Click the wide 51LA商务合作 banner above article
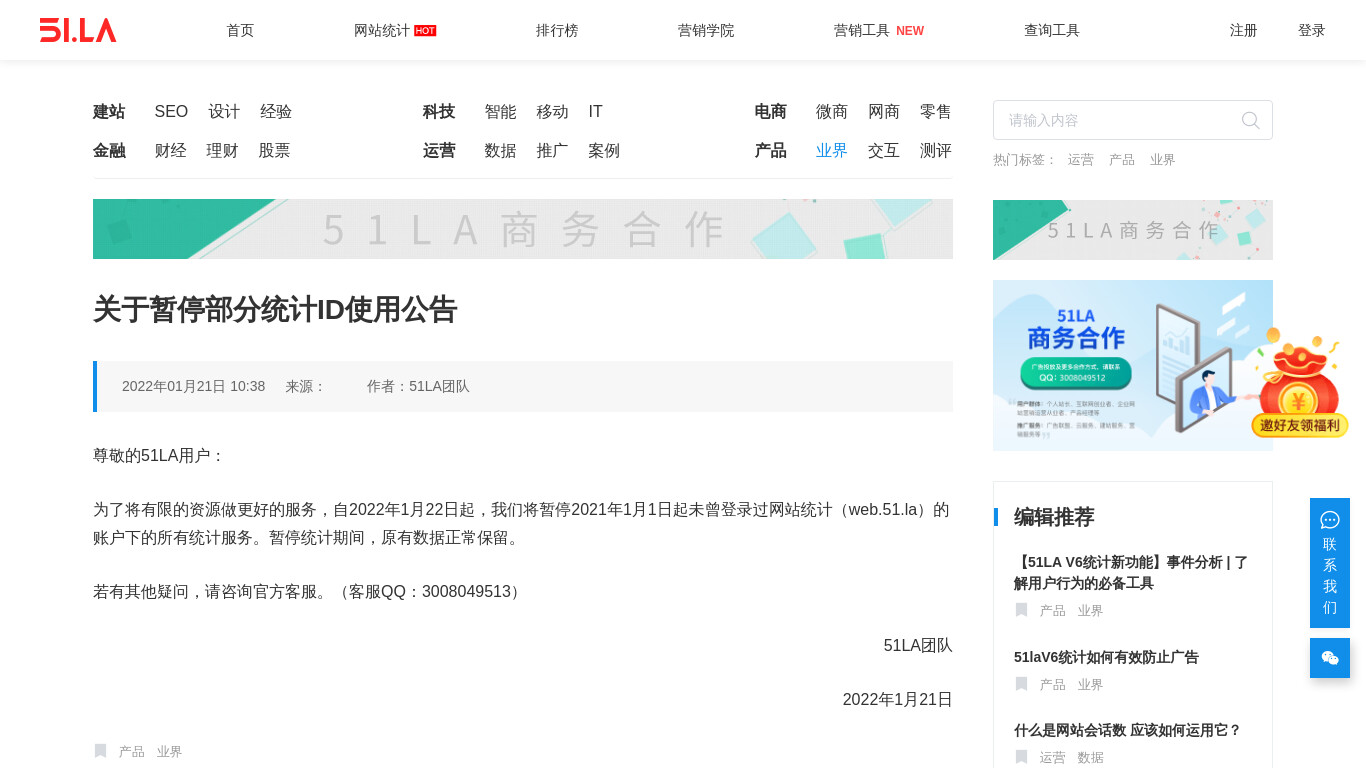Image resolution: width=1366 pixels, height=768 pixels. click(523, 229)
